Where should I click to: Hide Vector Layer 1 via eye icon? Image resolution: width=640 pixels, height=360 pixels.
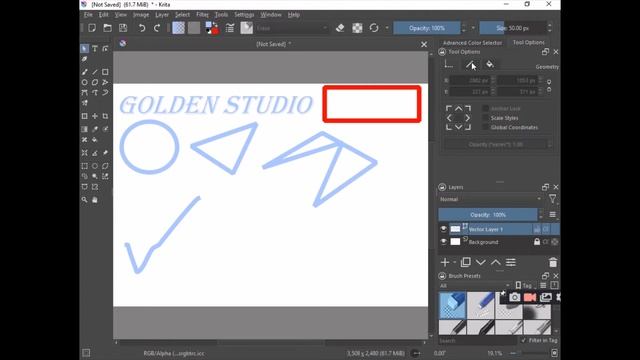click(443, 229)
